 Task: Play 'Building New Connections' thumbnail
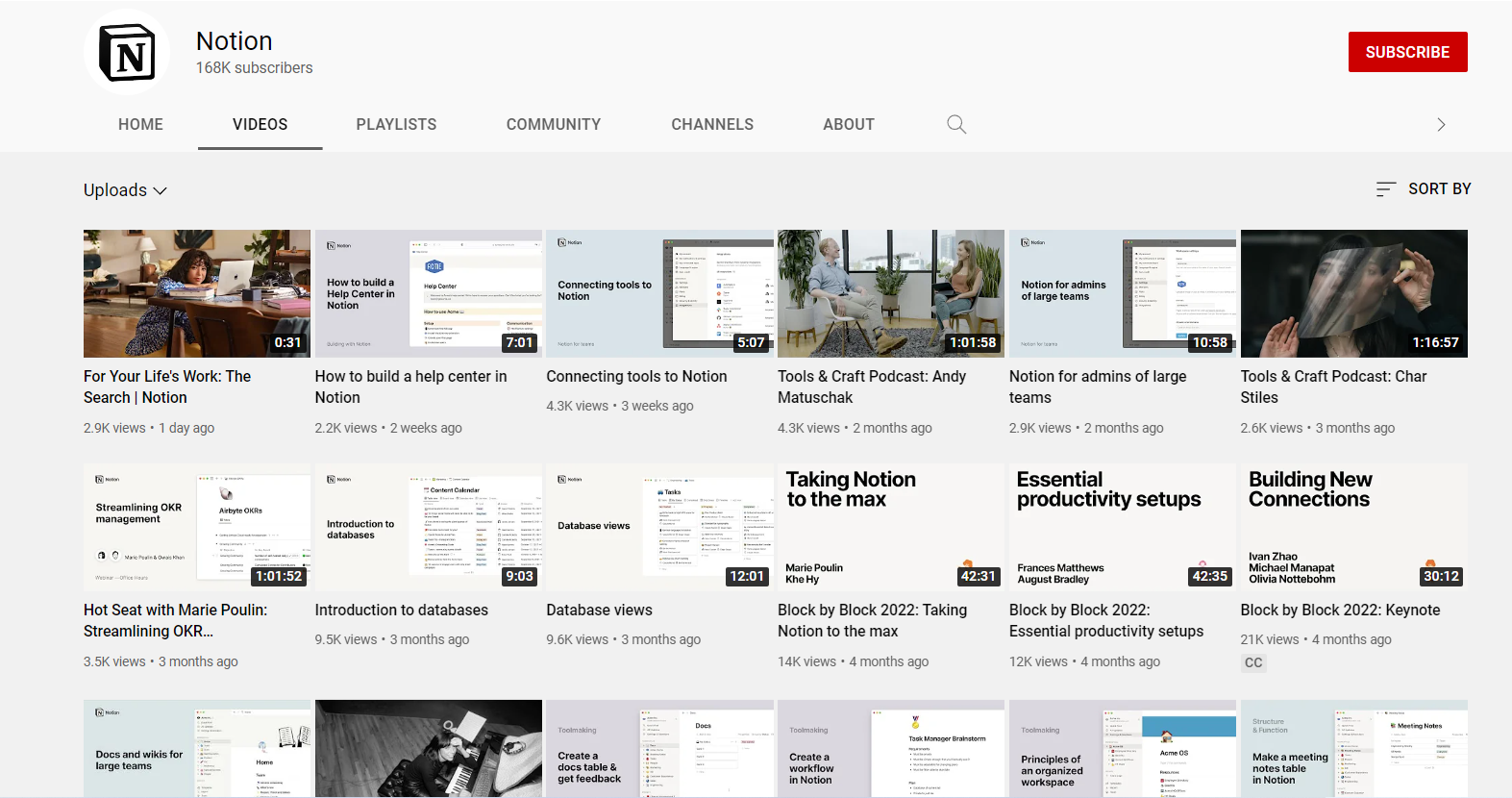coord(1354,527)
